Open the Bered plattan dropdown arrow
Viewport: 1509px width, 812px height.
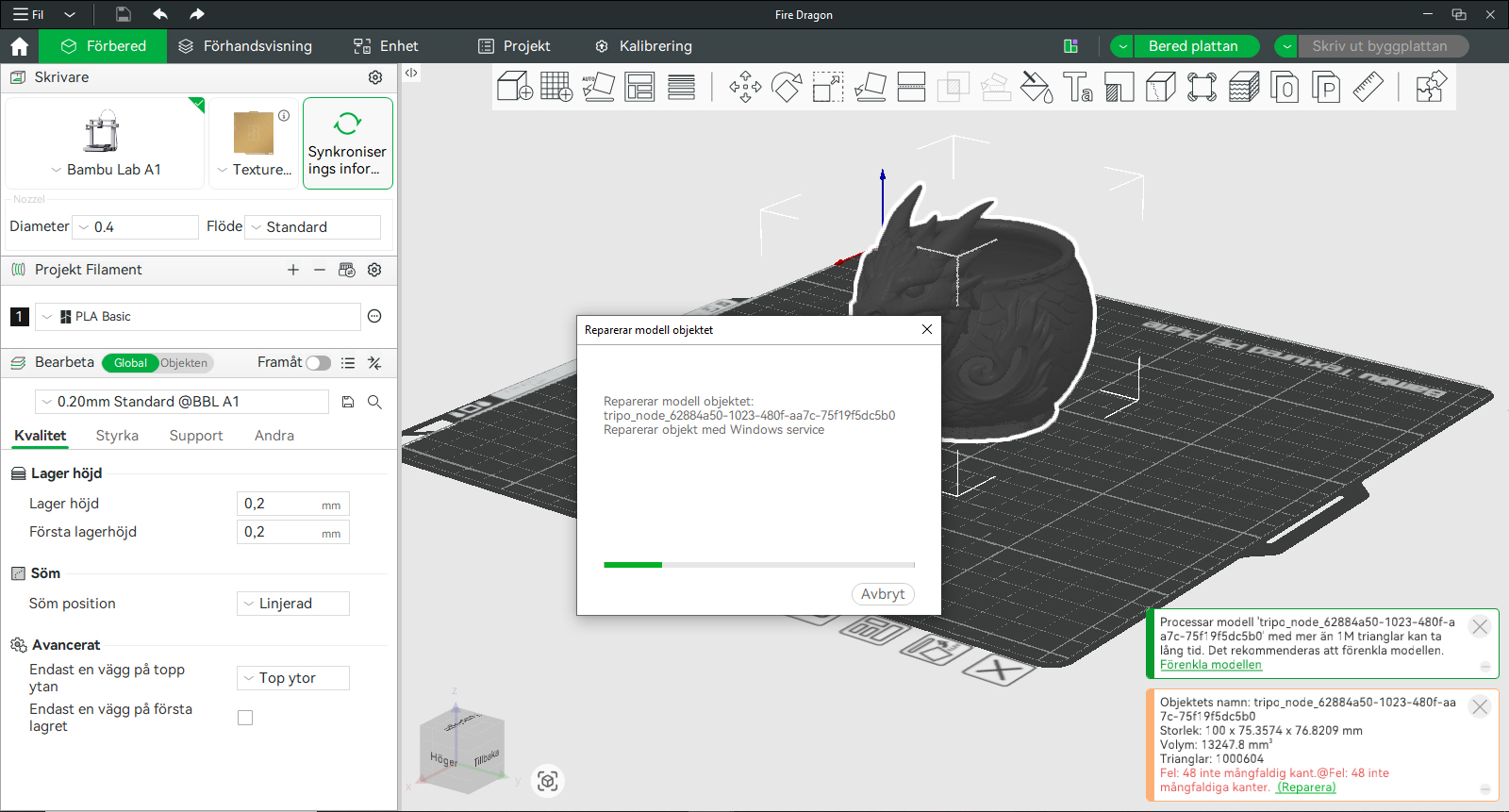tap(1122, 46)
